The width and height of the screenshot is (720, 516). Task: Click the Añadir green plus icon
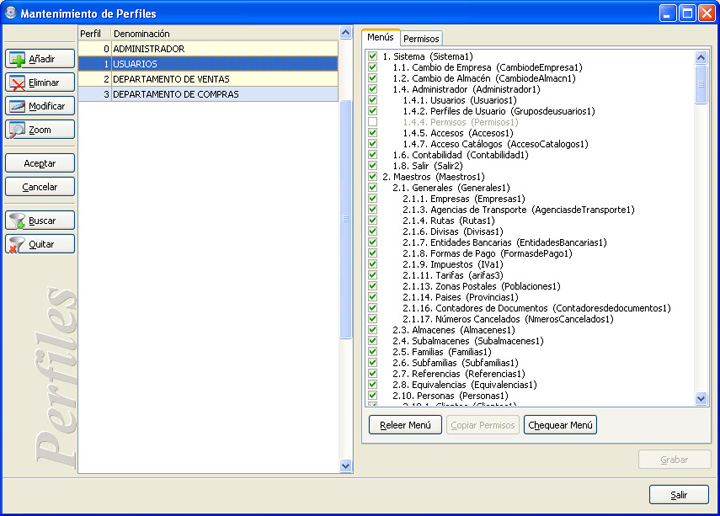tap(17, 59)
